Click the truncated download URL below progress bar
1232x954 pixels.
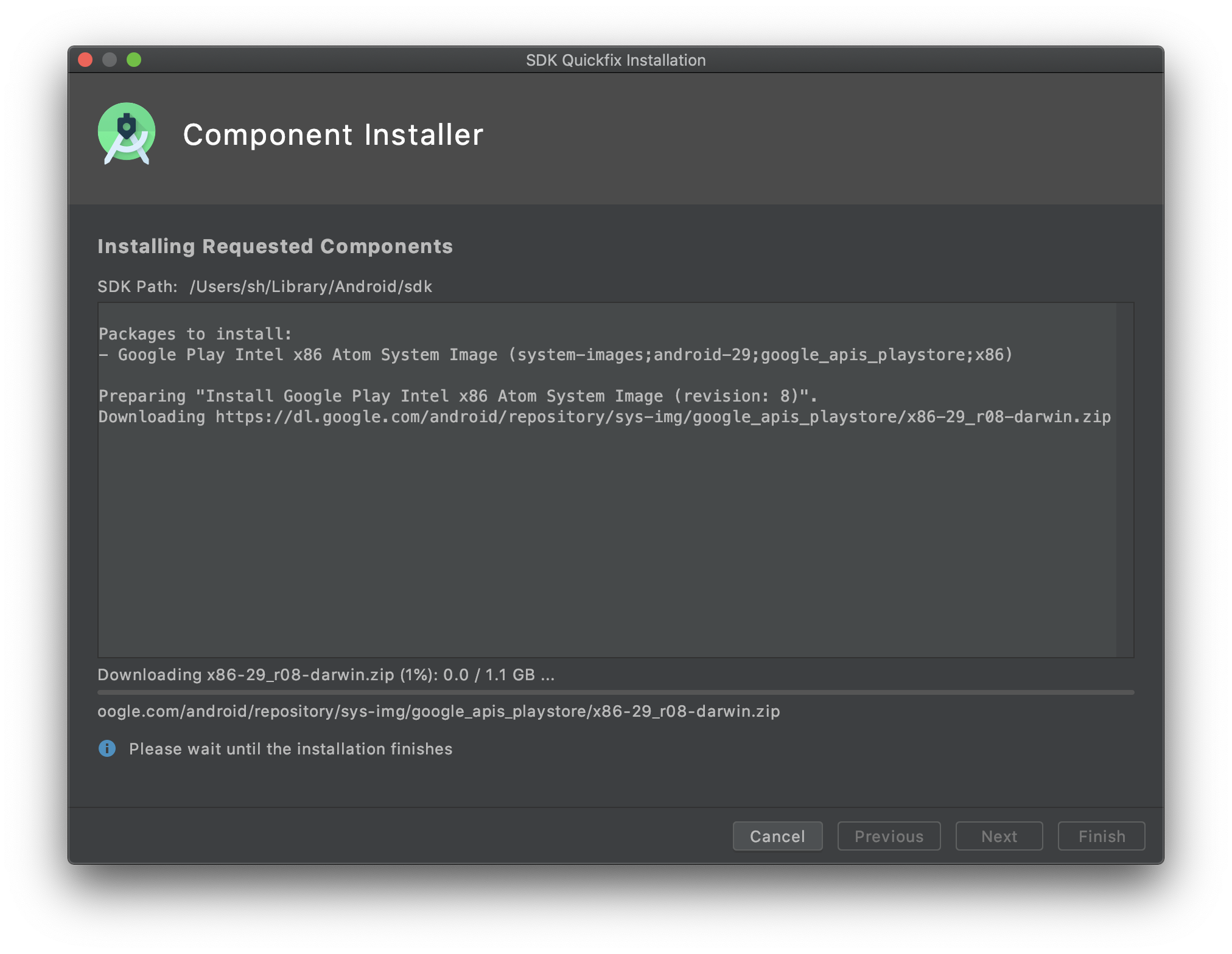tap(439, 711)
